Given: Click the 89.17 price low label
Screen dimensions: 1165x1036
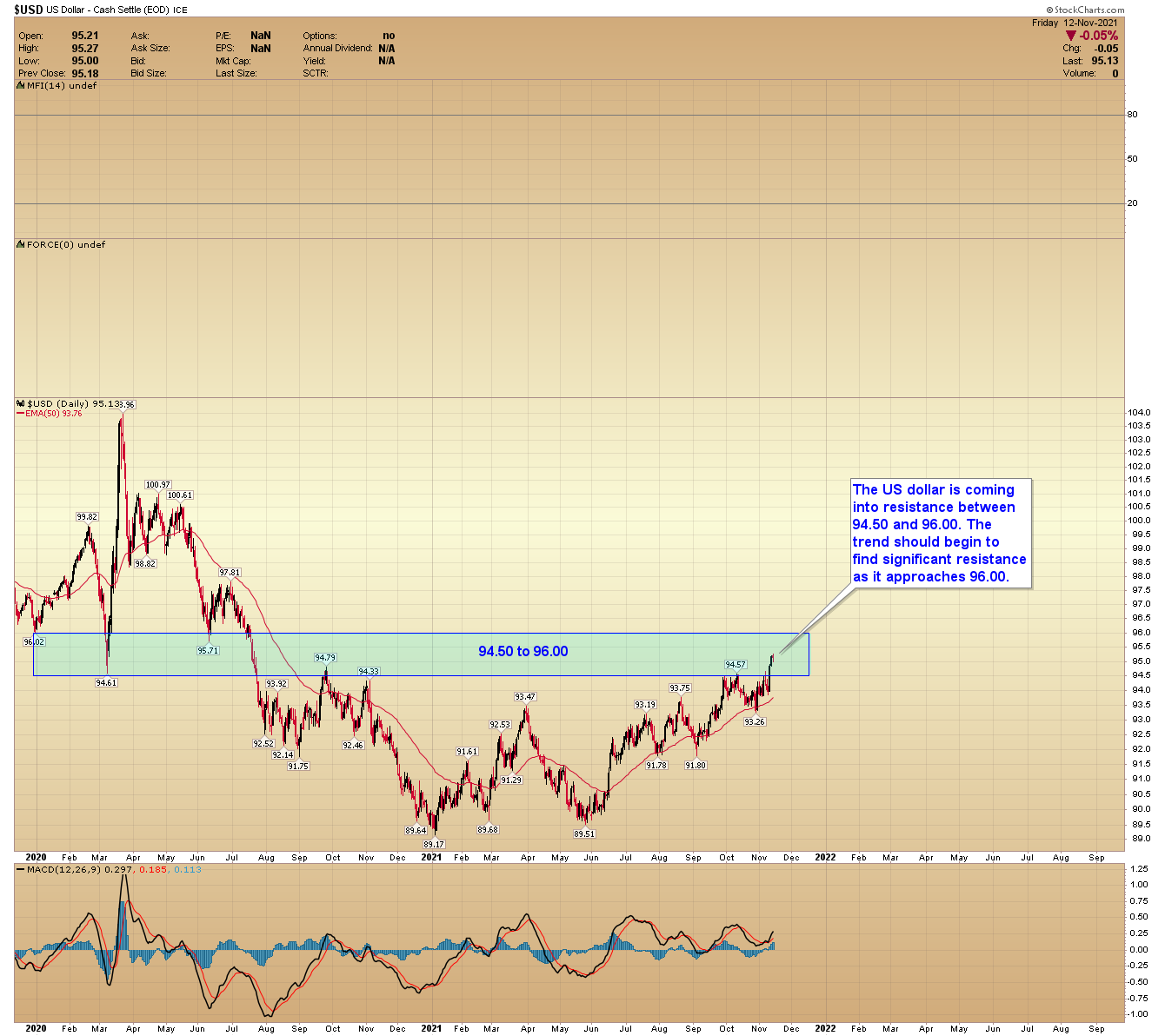Looking at the screenshot, I should 434,844.
